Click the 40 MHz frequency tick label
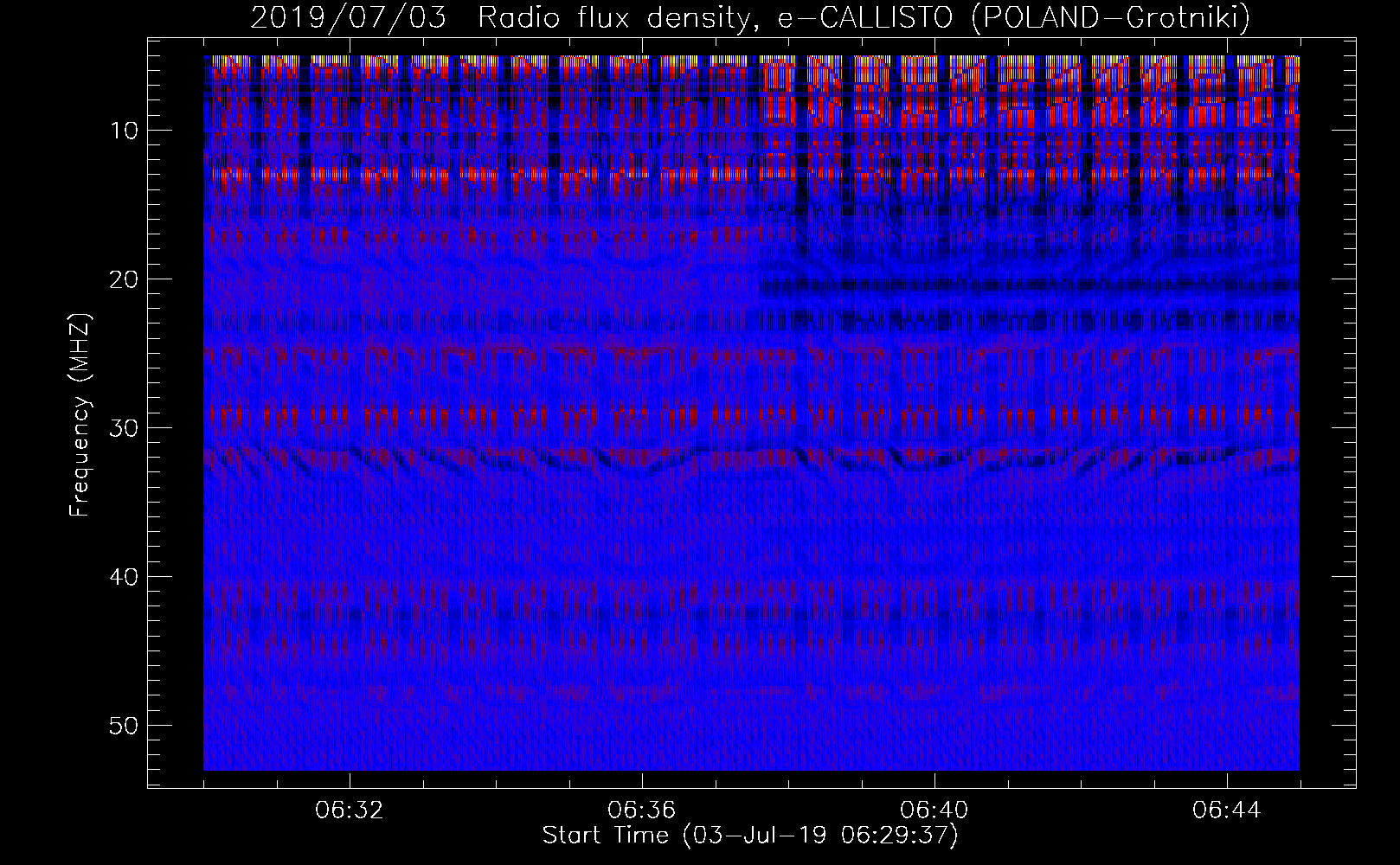1400x865 pixels. pos(125,577)
